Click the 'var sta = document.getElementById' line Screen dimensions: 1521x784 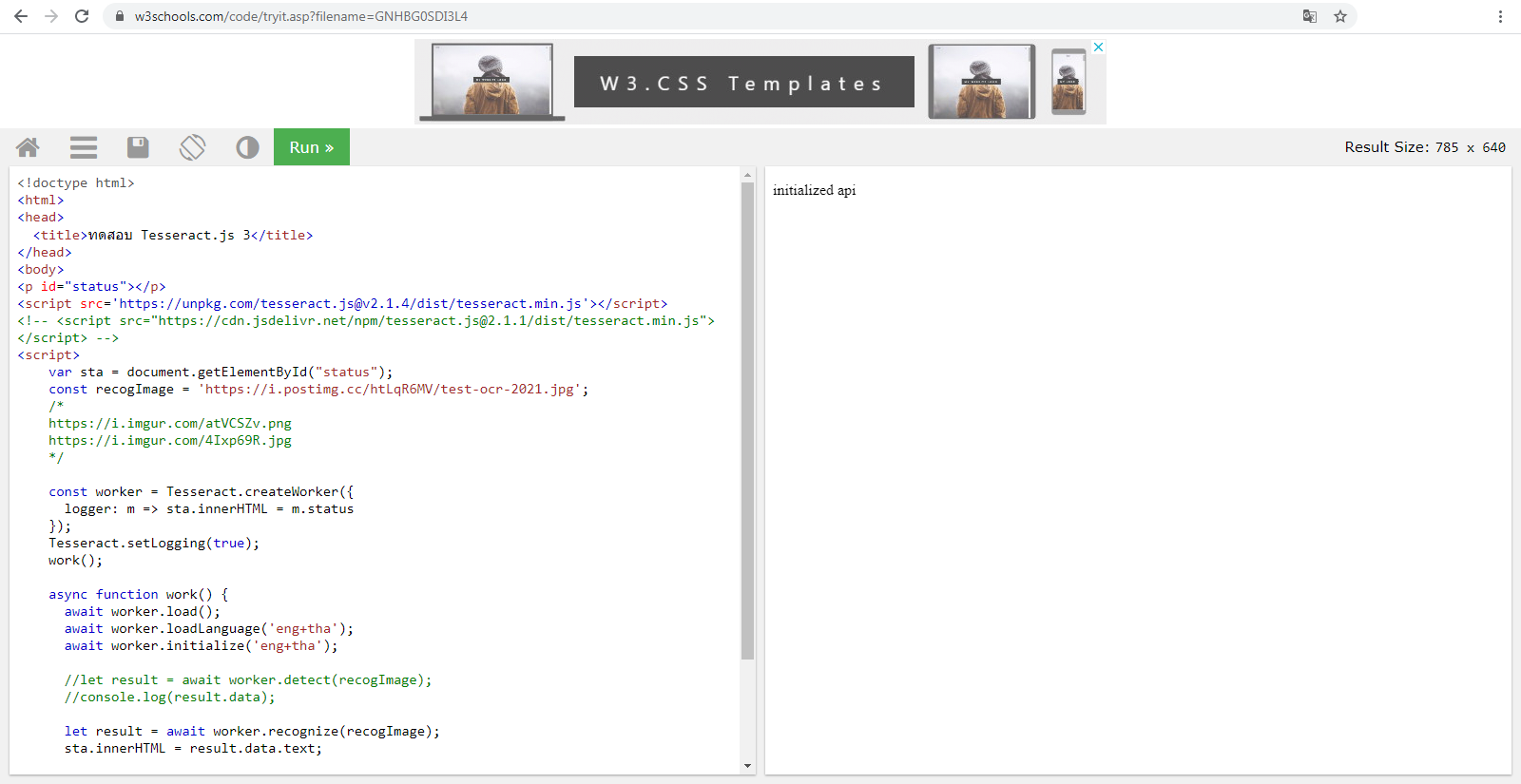[x=221, y=372]
